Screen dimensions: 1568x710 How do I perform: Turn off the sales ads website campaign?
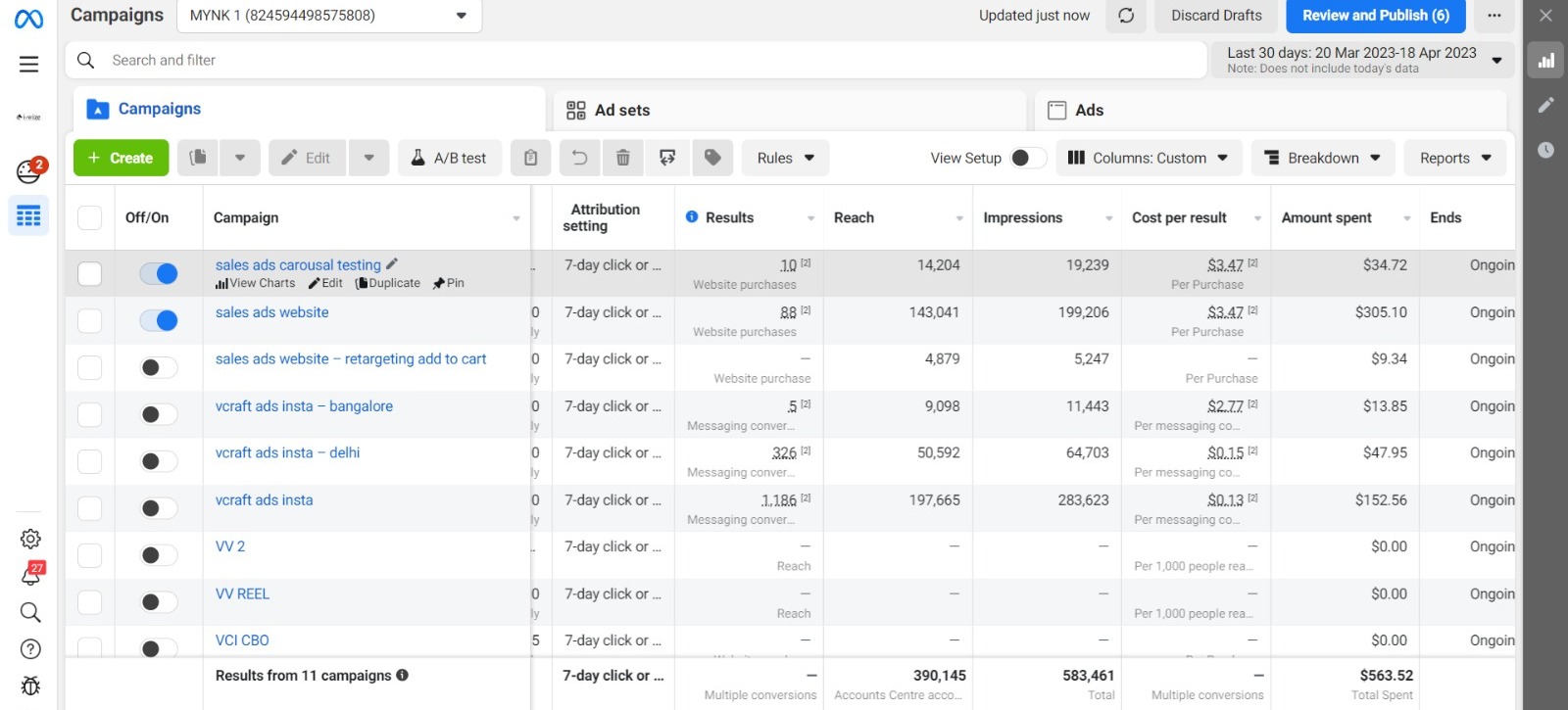click(159, 320)
